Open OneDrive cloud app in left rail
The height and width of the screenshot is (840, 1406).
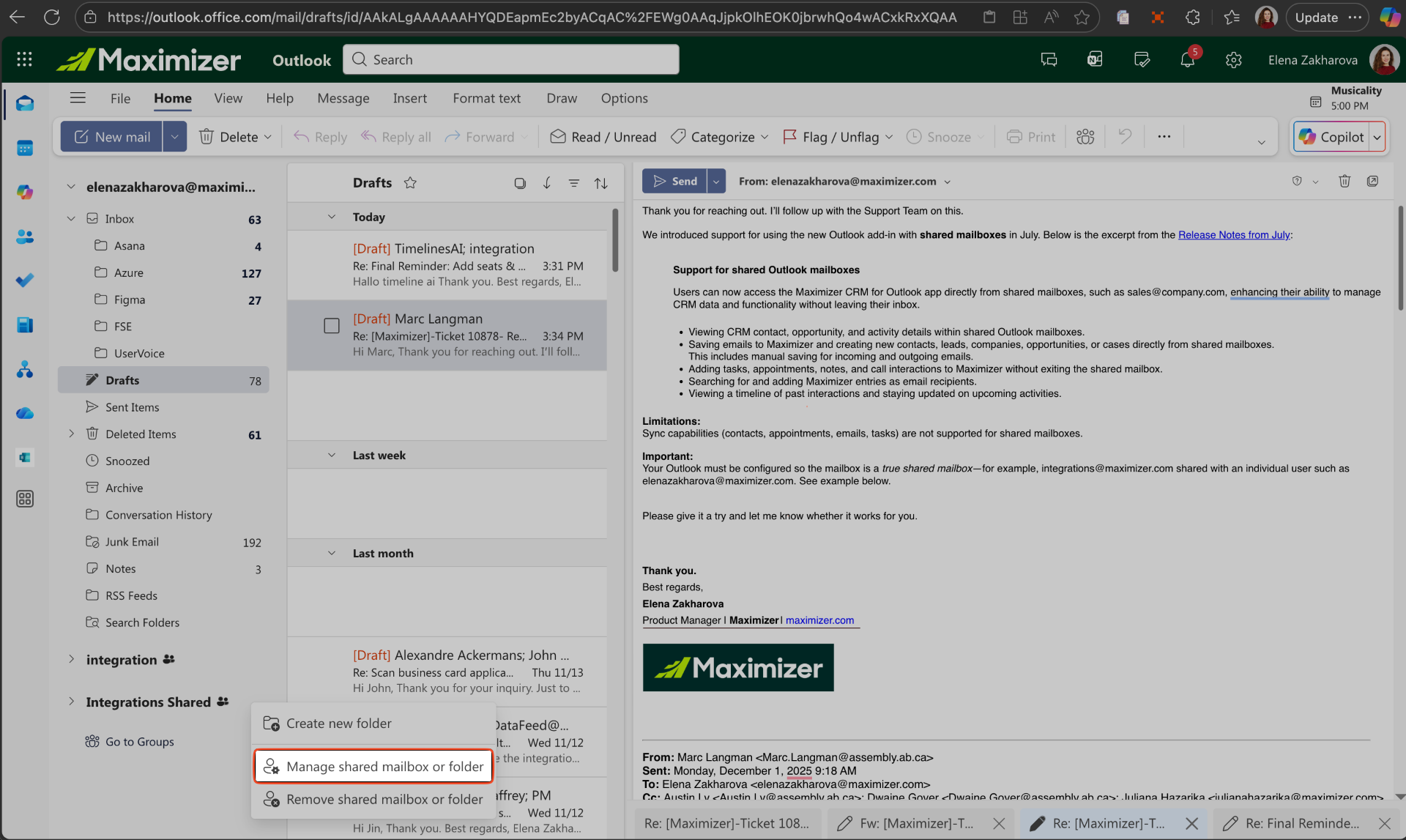point(25,413)
